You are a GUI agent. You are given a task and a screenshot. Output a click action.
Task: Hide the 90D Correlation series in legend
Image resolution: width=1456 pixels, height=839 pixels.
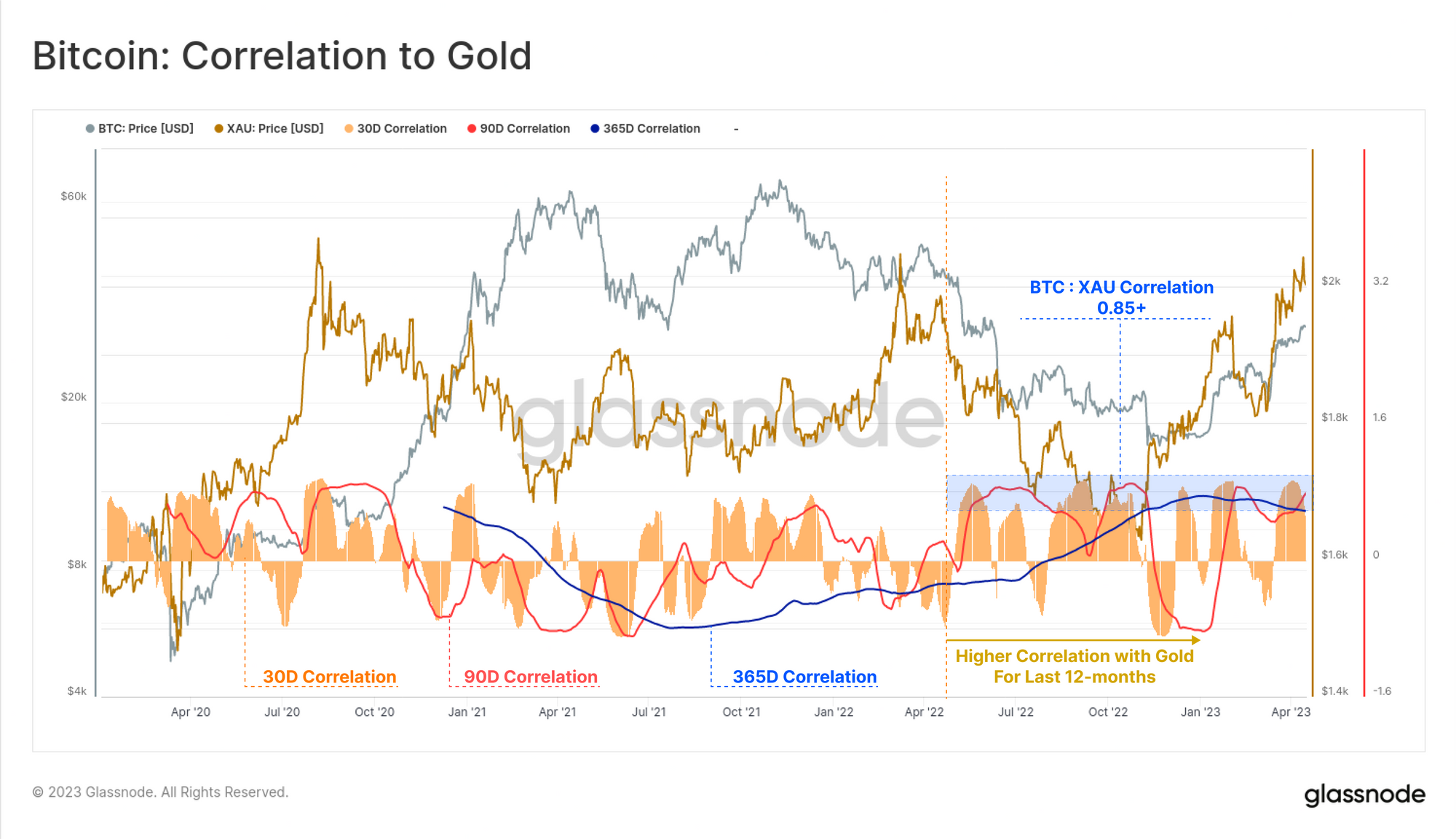(x=518, y=129)
